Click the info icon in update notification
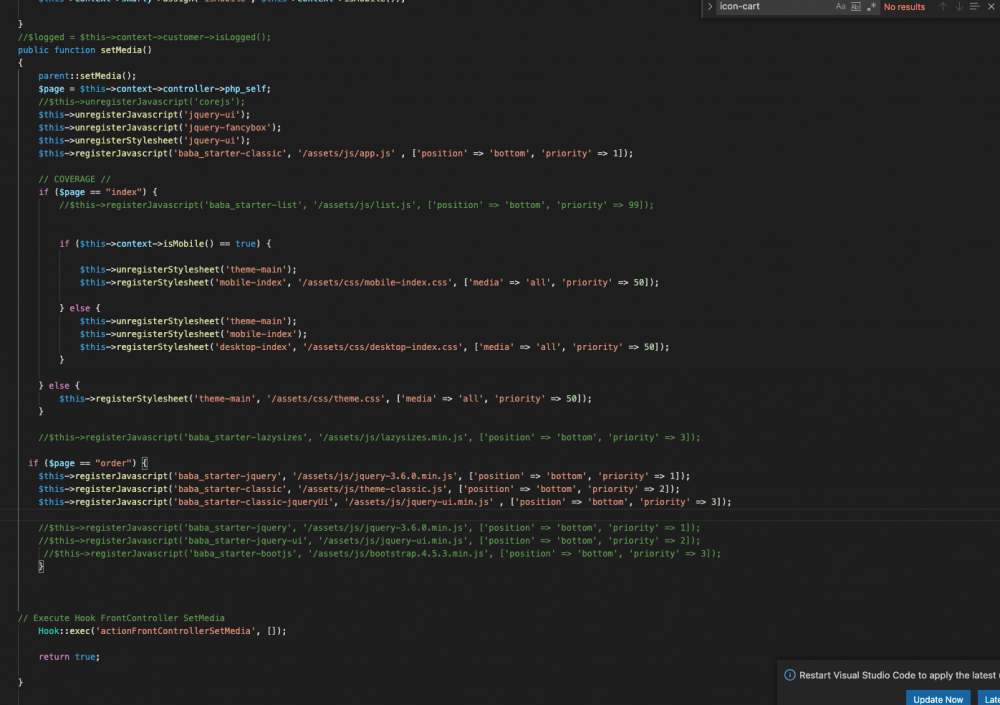 [x=789, y=675]
